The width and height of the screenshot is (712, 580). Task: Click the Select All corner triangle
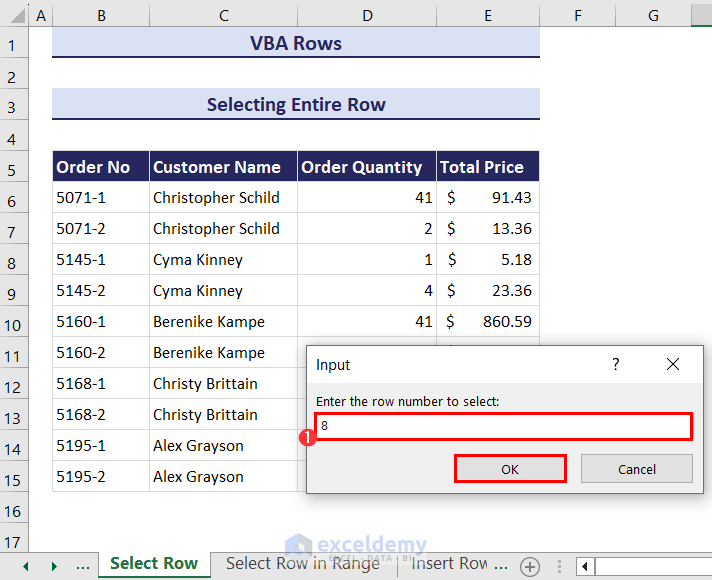point(17,15)
